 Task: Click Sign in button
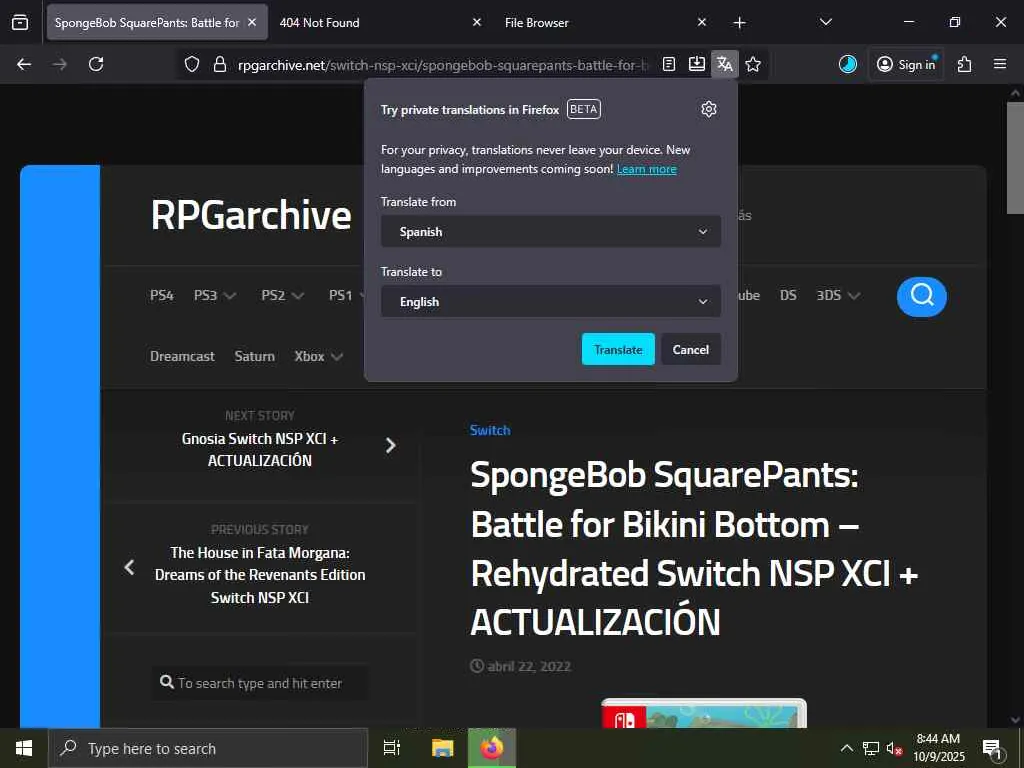coord(906,64)
